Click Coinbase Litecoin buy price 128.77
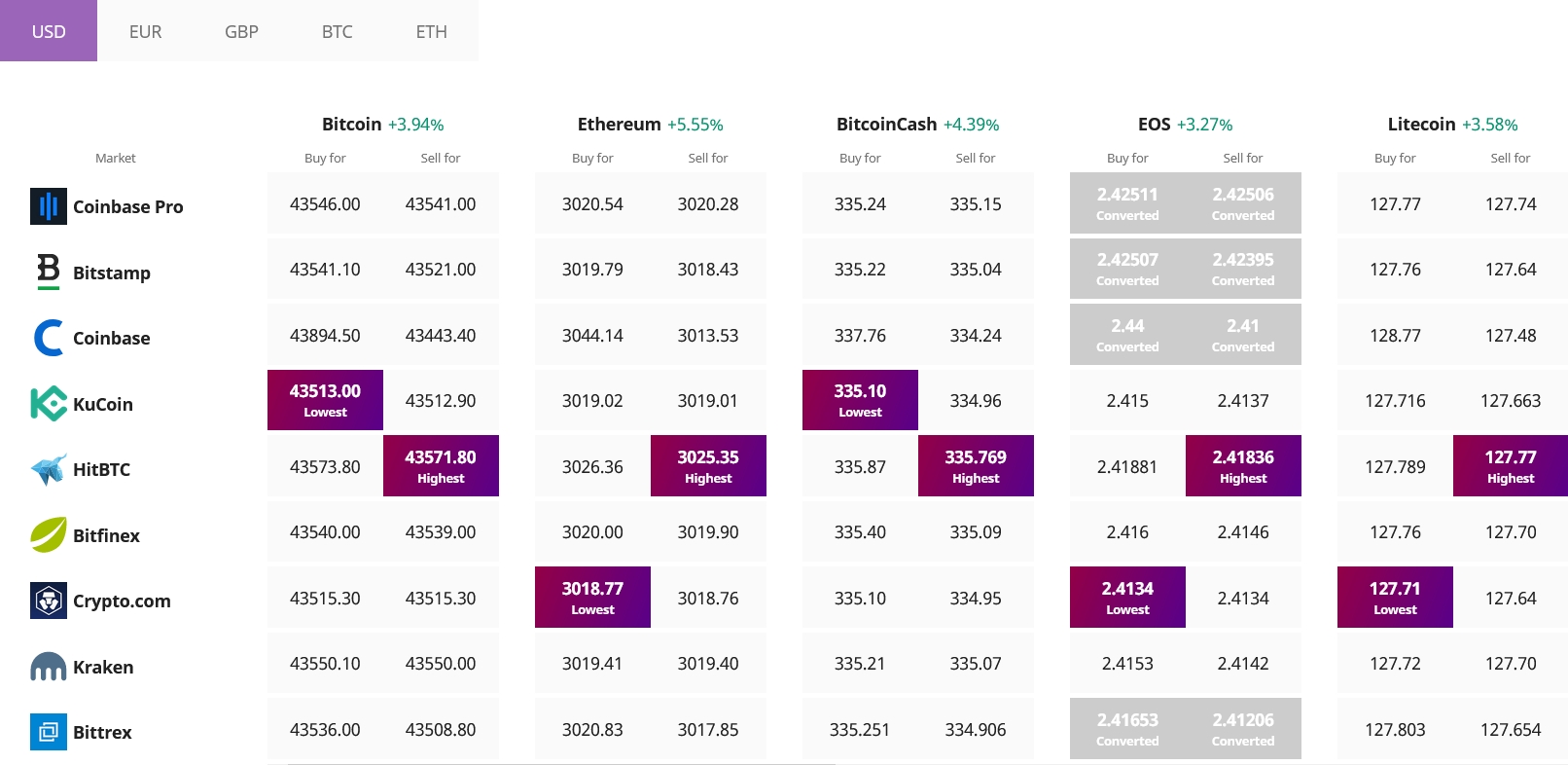This screenshot has height=765, width=1568. click(1395, 336)
